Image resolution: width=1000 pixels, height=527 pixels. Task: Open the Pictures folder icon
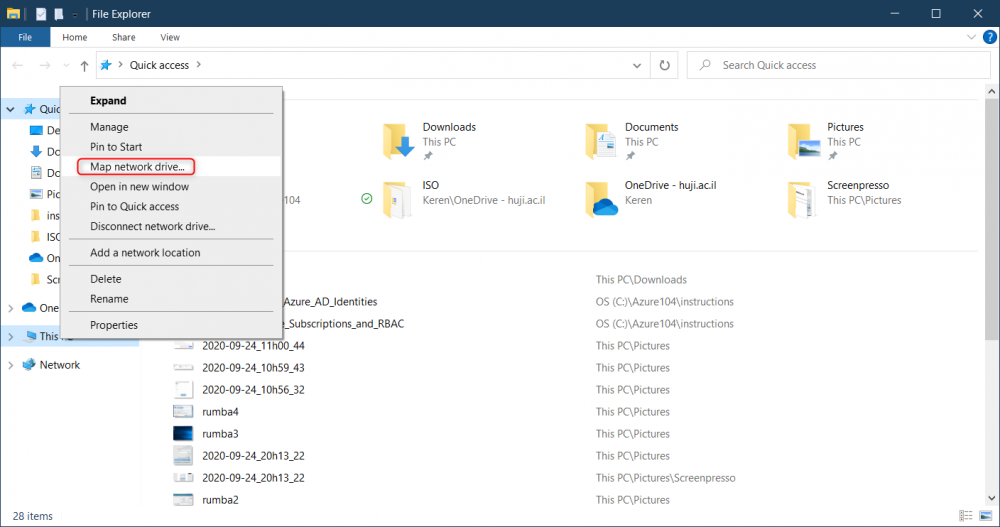804,141
